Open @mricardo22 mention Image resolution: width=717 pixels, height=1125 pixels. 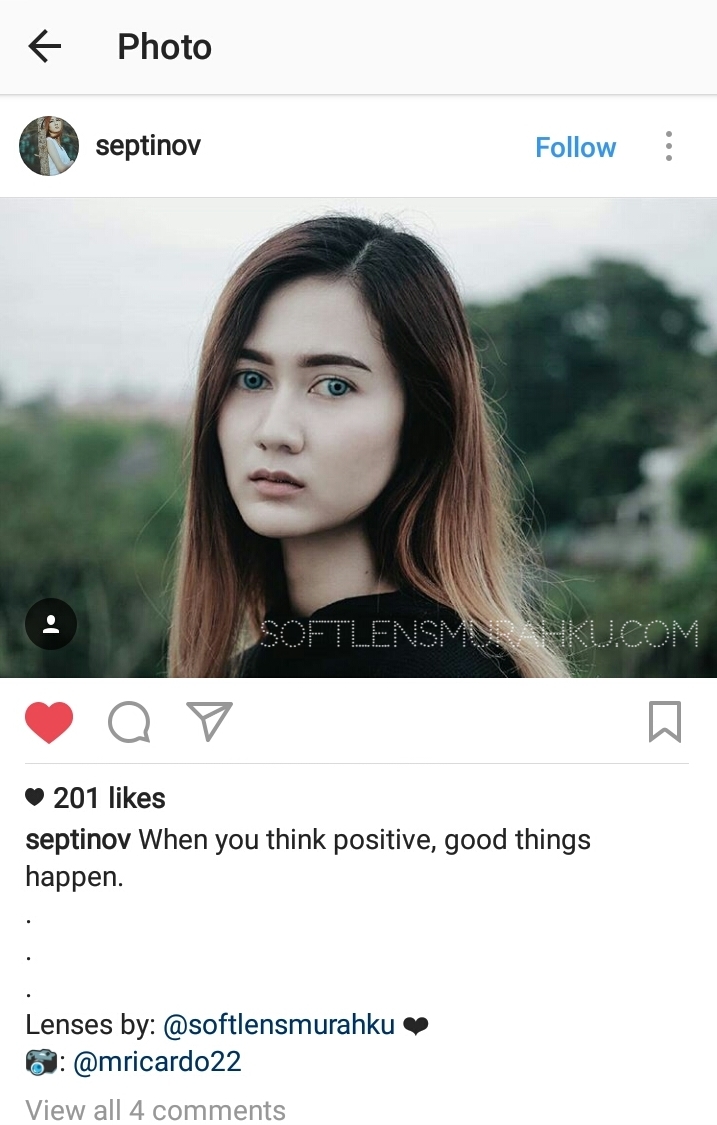pyautogui.click(x=157, y=1061)
